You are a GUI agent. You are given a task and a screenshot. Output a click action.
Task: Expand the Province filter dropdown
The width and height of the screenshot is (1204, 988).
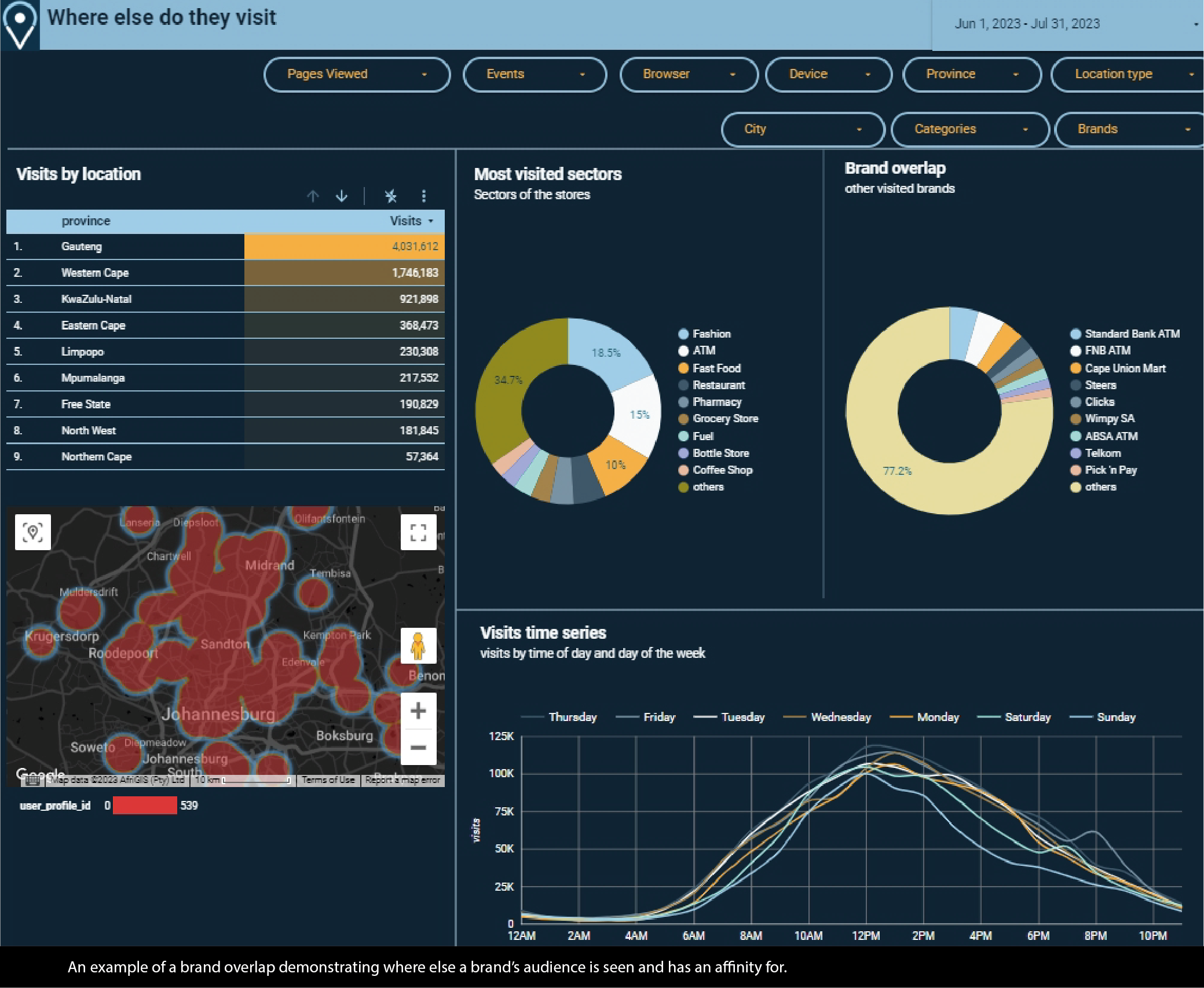pos(972,74)
